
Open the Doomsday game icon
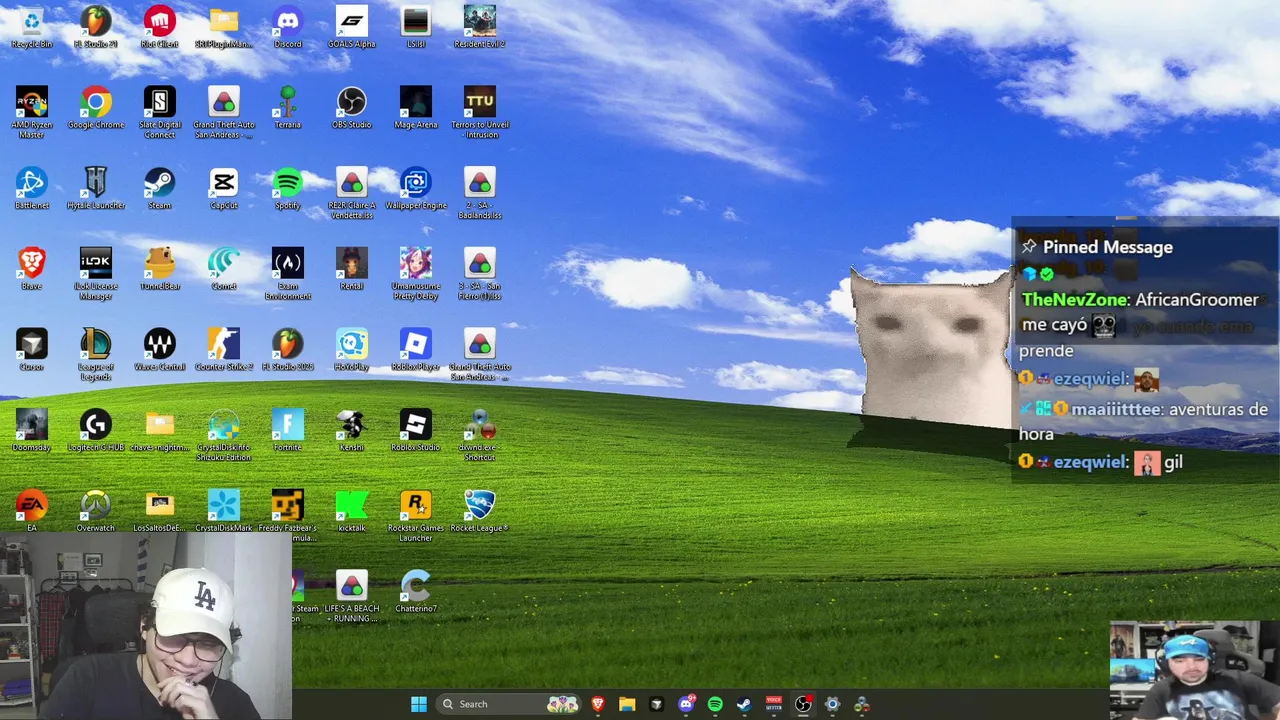32,430
